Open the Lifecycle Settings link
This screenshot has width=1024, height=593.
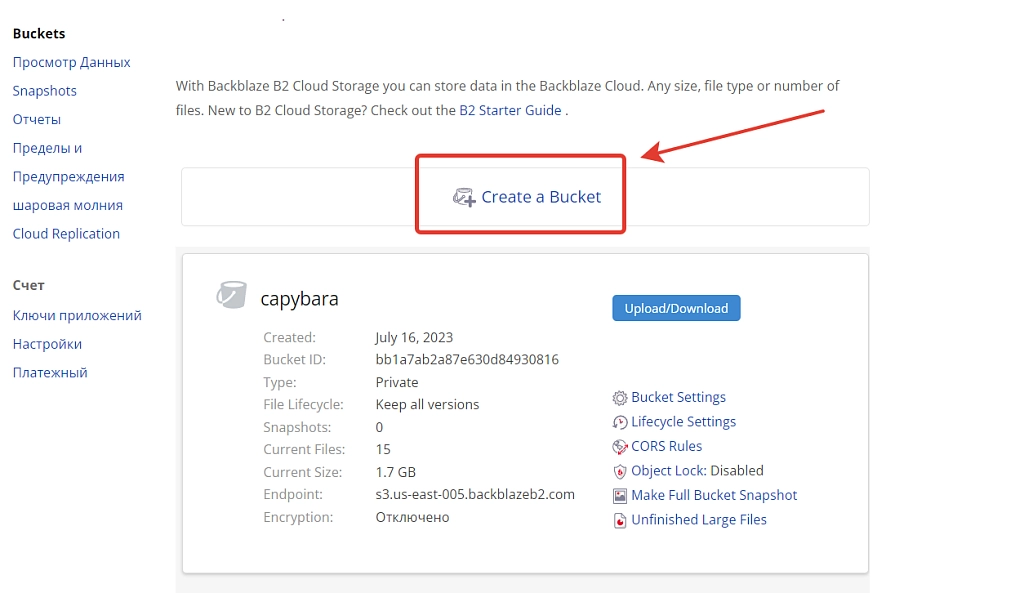(683, 422)
